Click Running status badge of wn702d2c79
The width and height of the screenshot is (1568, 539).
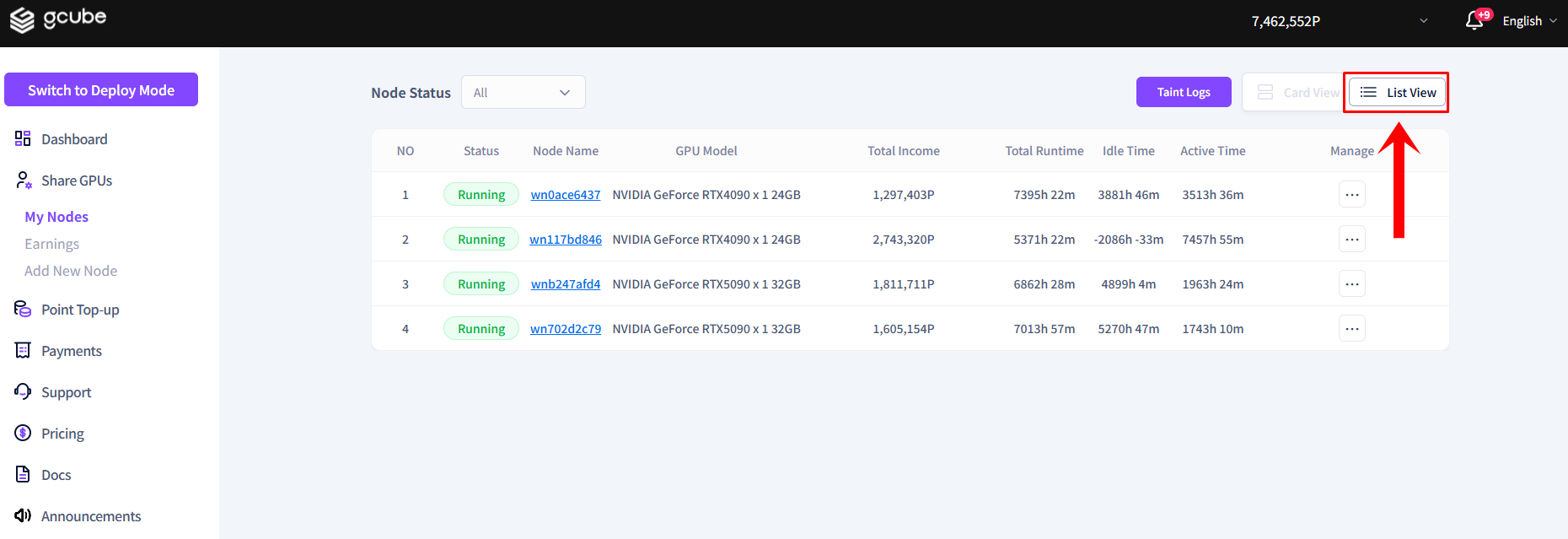481,329
